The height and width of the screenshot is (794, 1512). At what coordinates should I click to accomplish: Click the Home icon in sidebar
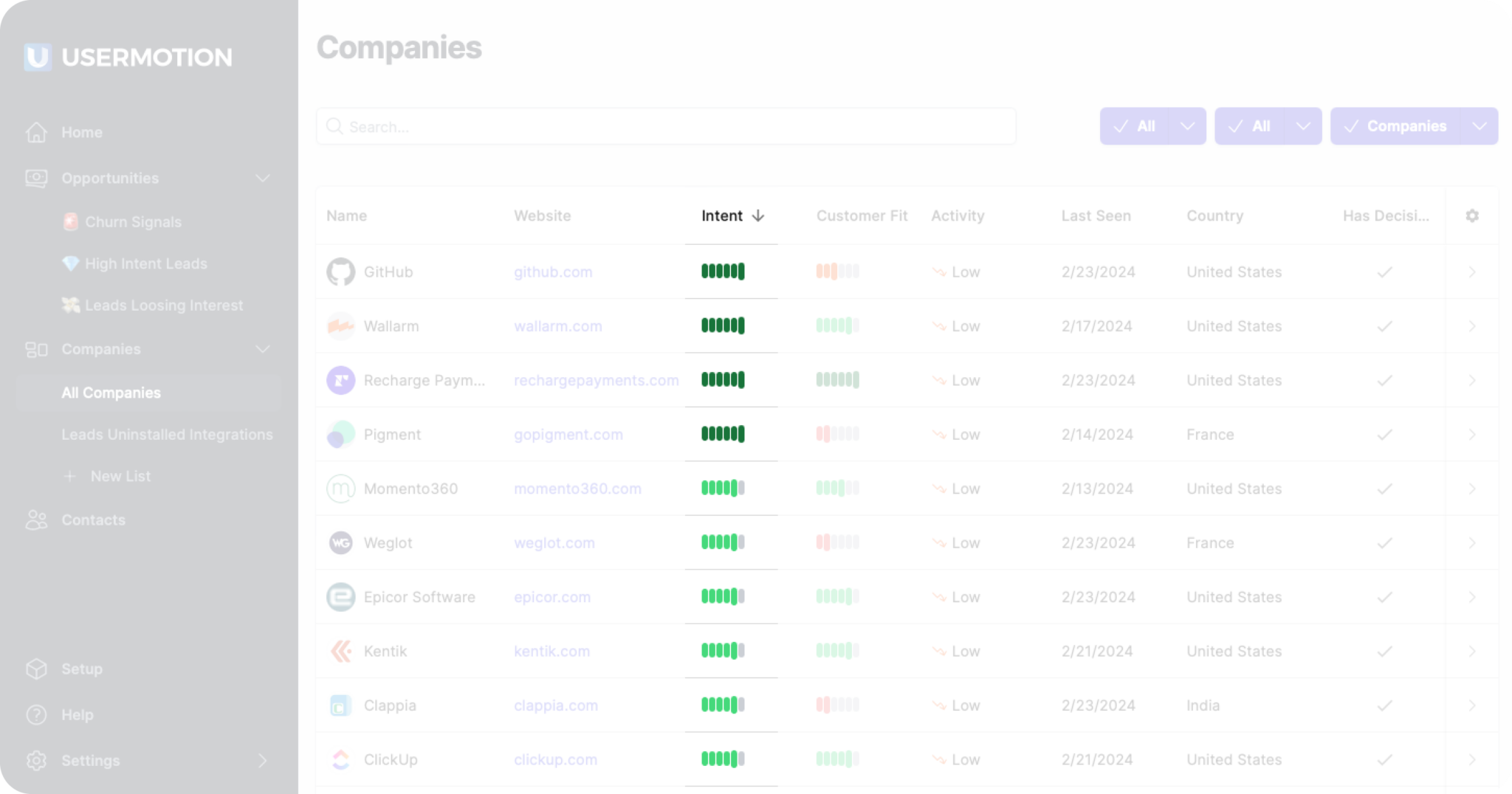36,132
